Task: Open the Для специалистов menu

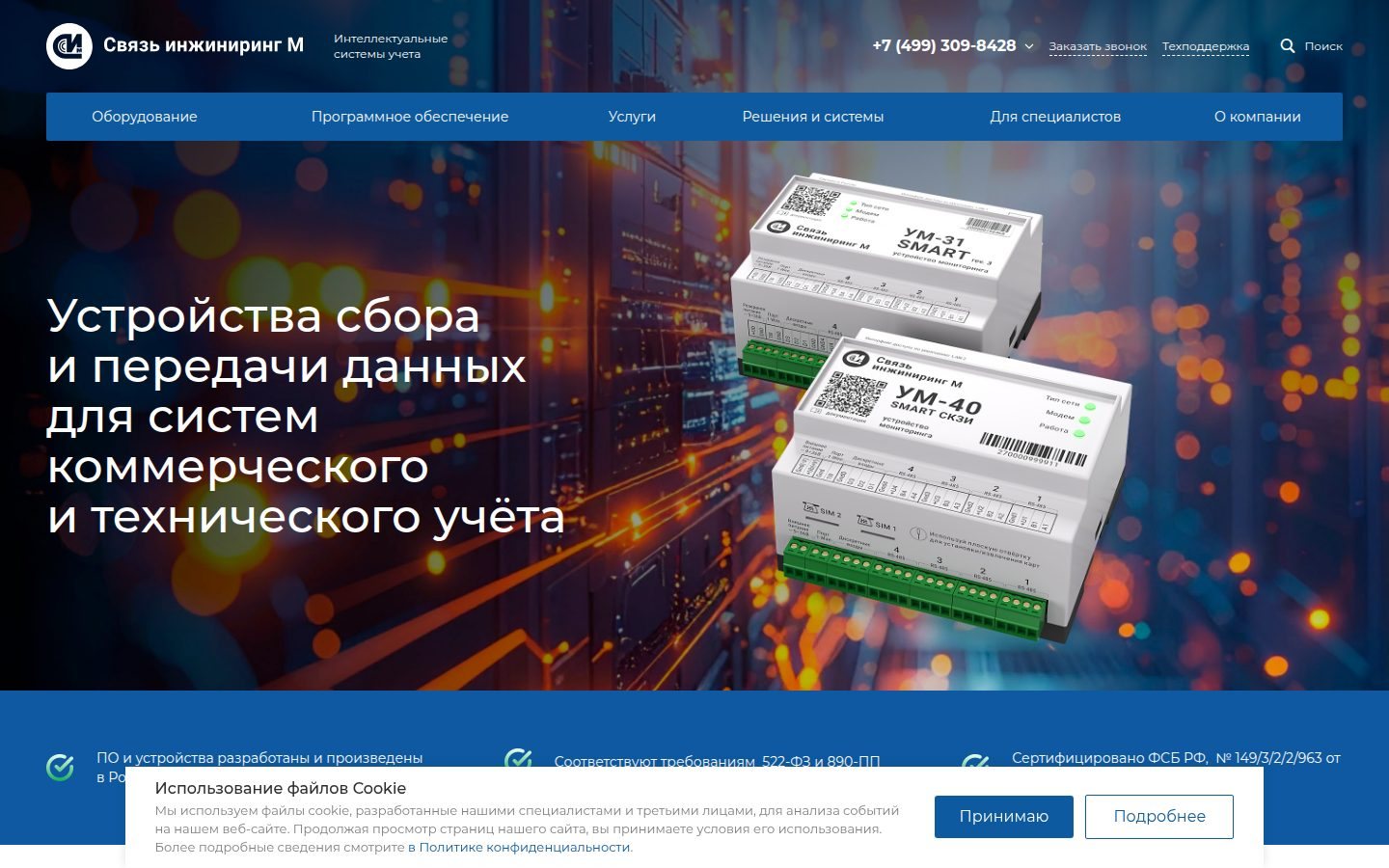Action: 1055,117
